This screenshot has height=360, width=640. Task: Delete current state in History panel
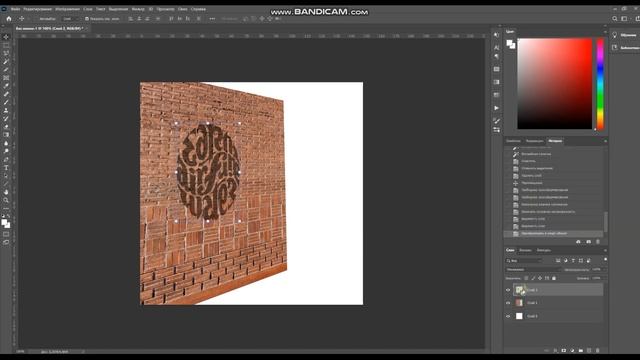[x=598, y=242]
